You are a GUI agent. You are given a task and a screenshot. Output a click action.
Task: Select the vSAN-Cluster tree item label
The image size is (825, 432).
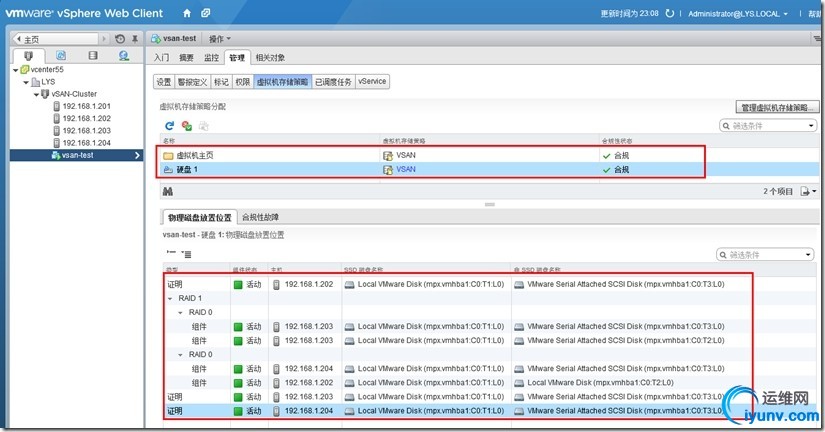click(x=74, y=94)
